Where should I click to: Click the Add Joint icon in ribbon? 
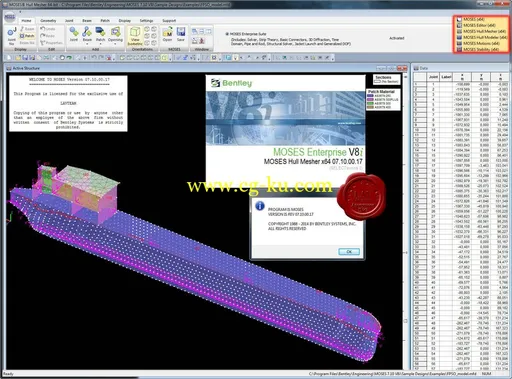[x=74, y=34]
